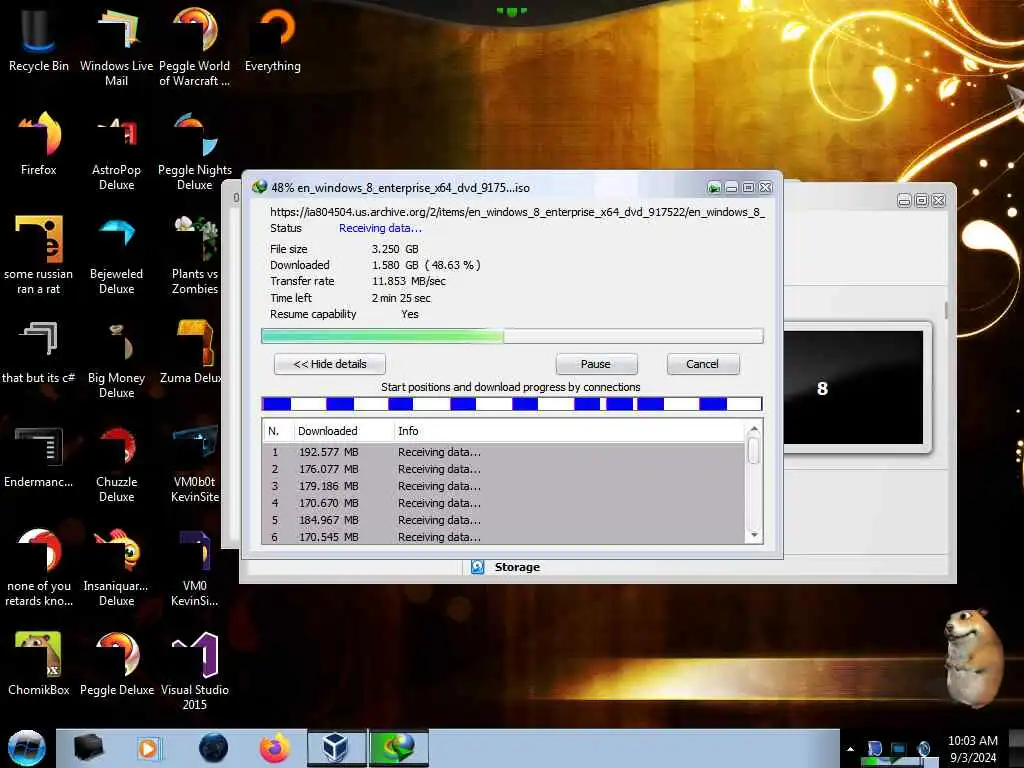Click the VM preview thumbnail showing 8
This screenshot has height=768, width=1024.
(854, 388)
